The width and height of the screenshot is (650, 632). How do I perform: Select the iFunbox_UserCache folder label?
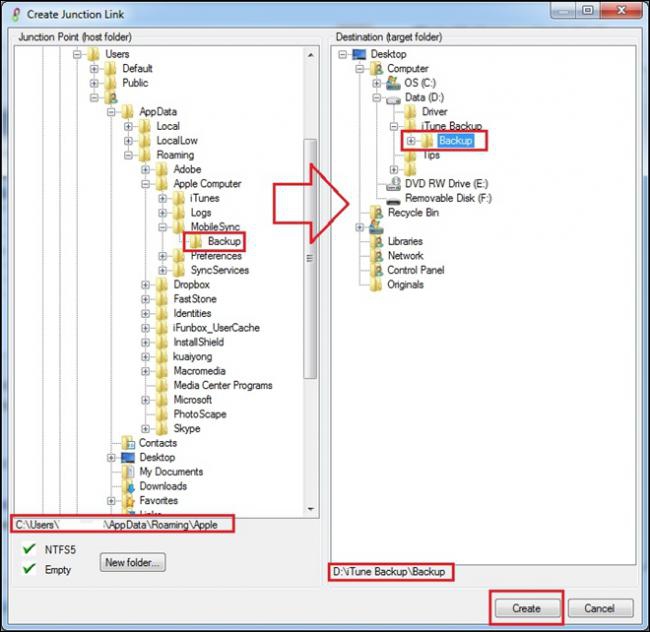(216, 328)
